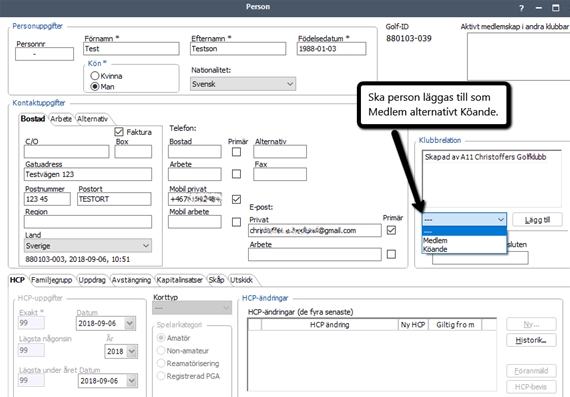Click the Postort field showing TESTORT

click(x=114, y=199)
